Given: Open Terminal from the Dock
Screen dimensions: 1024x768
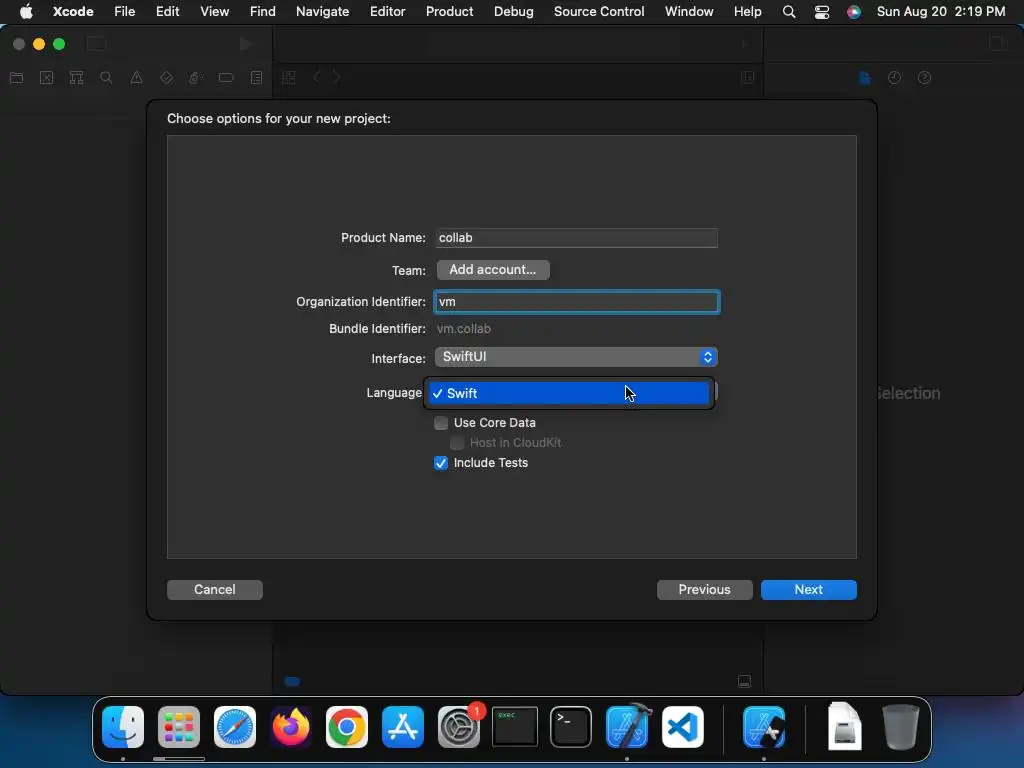Looking at the screenshot, I should 571,727.
